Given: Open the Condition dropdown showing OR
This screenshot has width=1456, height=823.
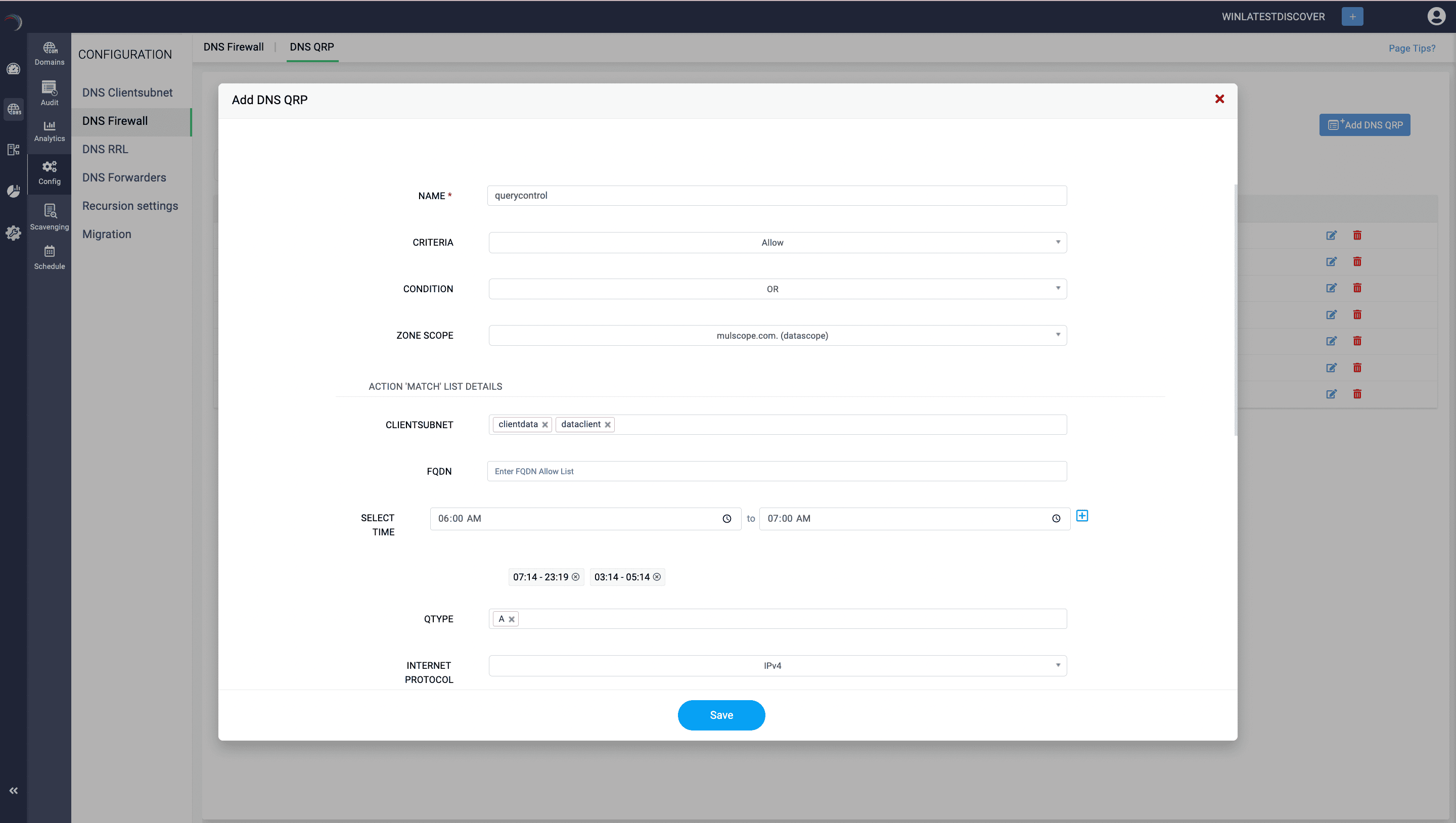Looking at the screenshot, I should click(x=777, y=289).
